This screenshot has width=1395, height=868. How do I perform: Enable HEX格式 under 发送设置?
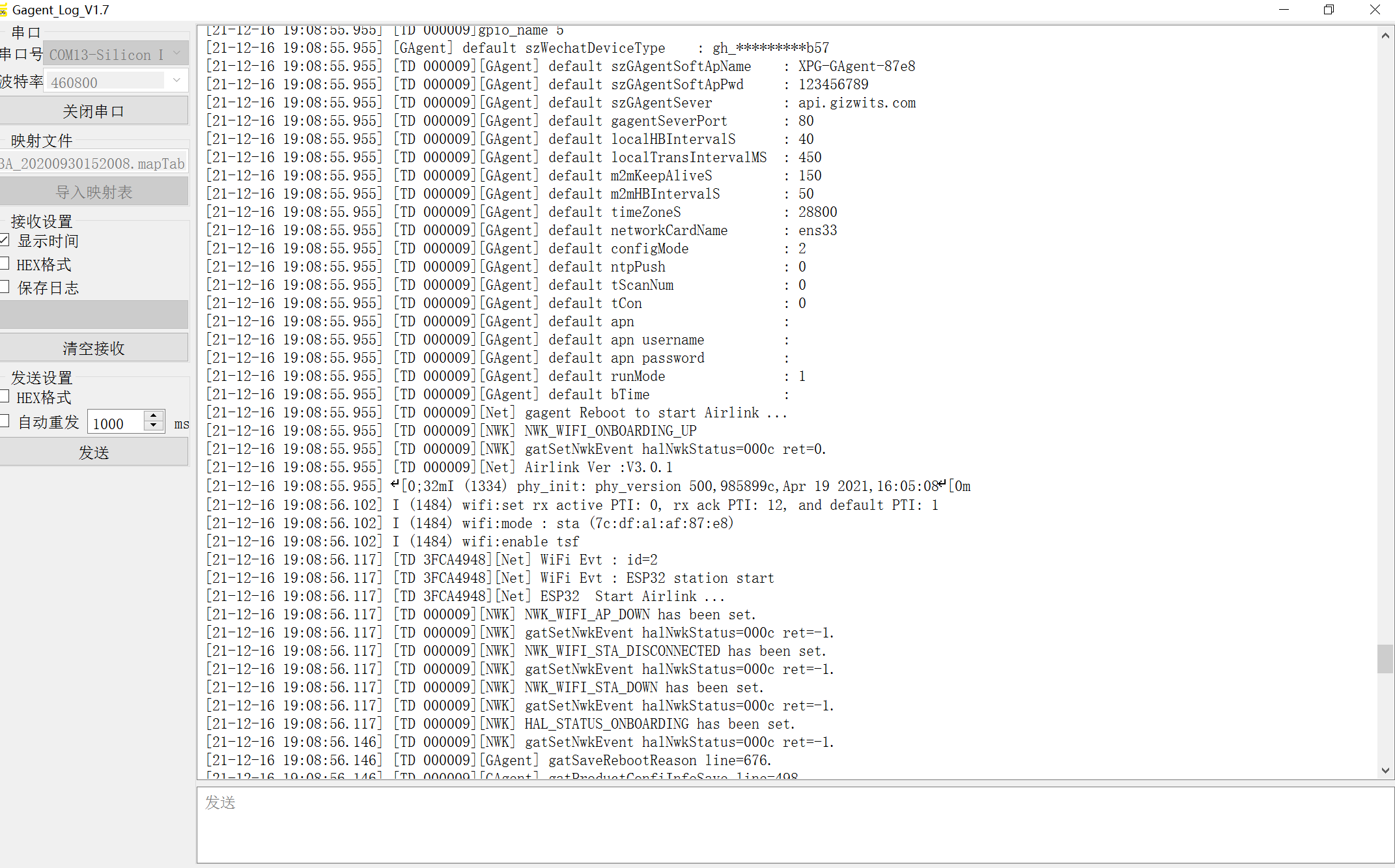pos(4,397)
